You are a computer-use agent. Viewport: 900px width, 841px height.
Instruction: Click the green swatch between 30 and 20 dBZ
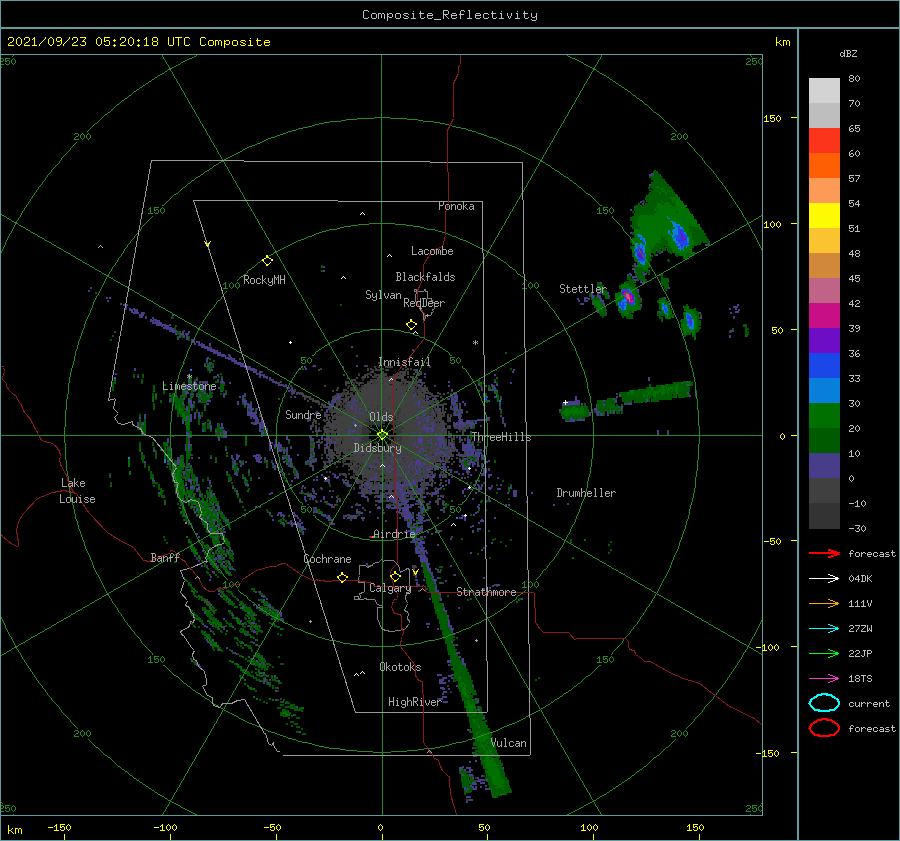[x=824, y=416]
